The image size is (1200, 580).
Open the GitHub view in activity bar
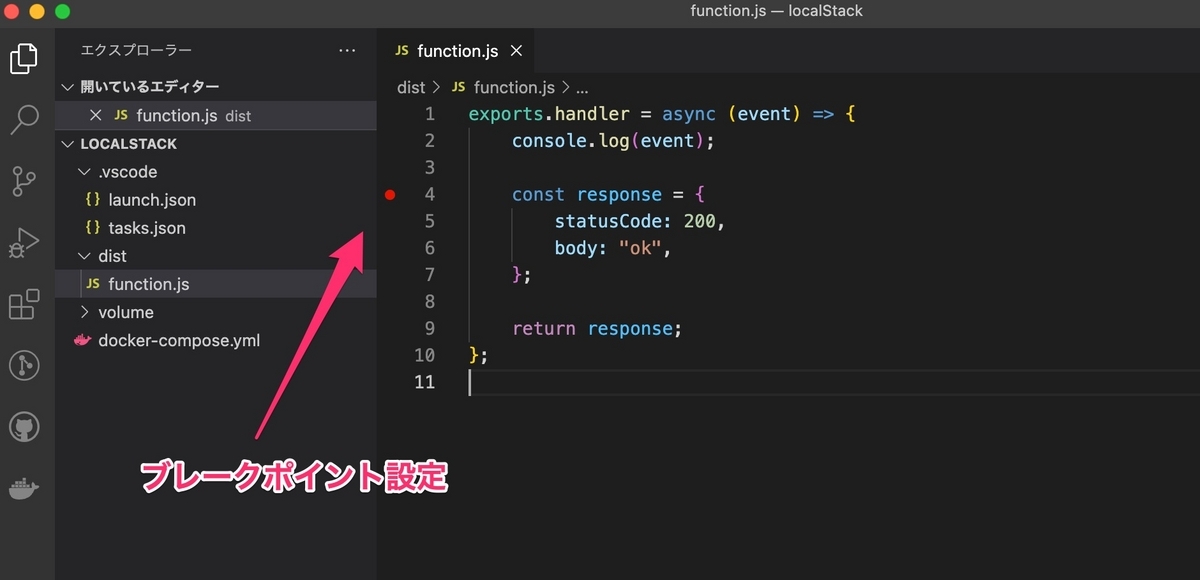click(24, 428)
